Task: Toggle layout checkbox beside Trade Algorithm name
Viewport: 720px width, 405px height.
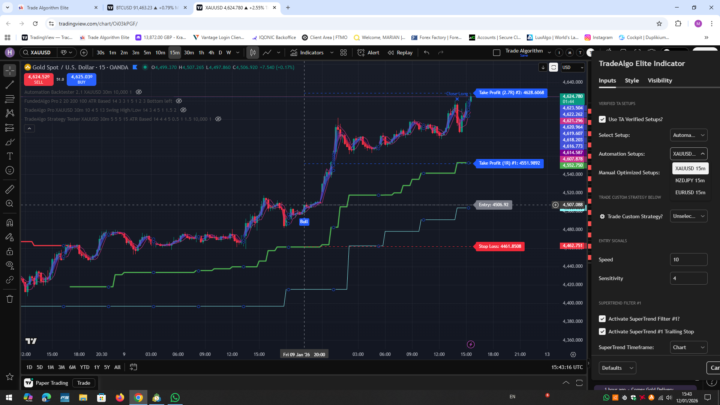Action: point(496,53)
